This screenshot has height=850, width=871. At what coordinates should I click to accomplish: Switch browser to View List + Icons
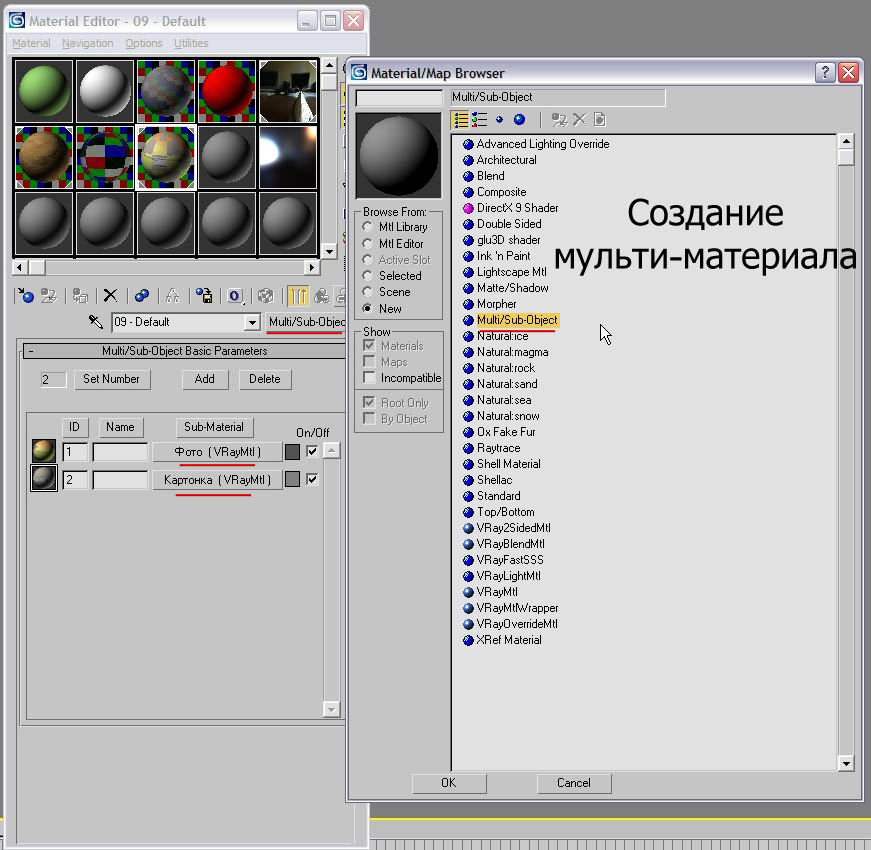pyautogui.click(x=480, y=120)
